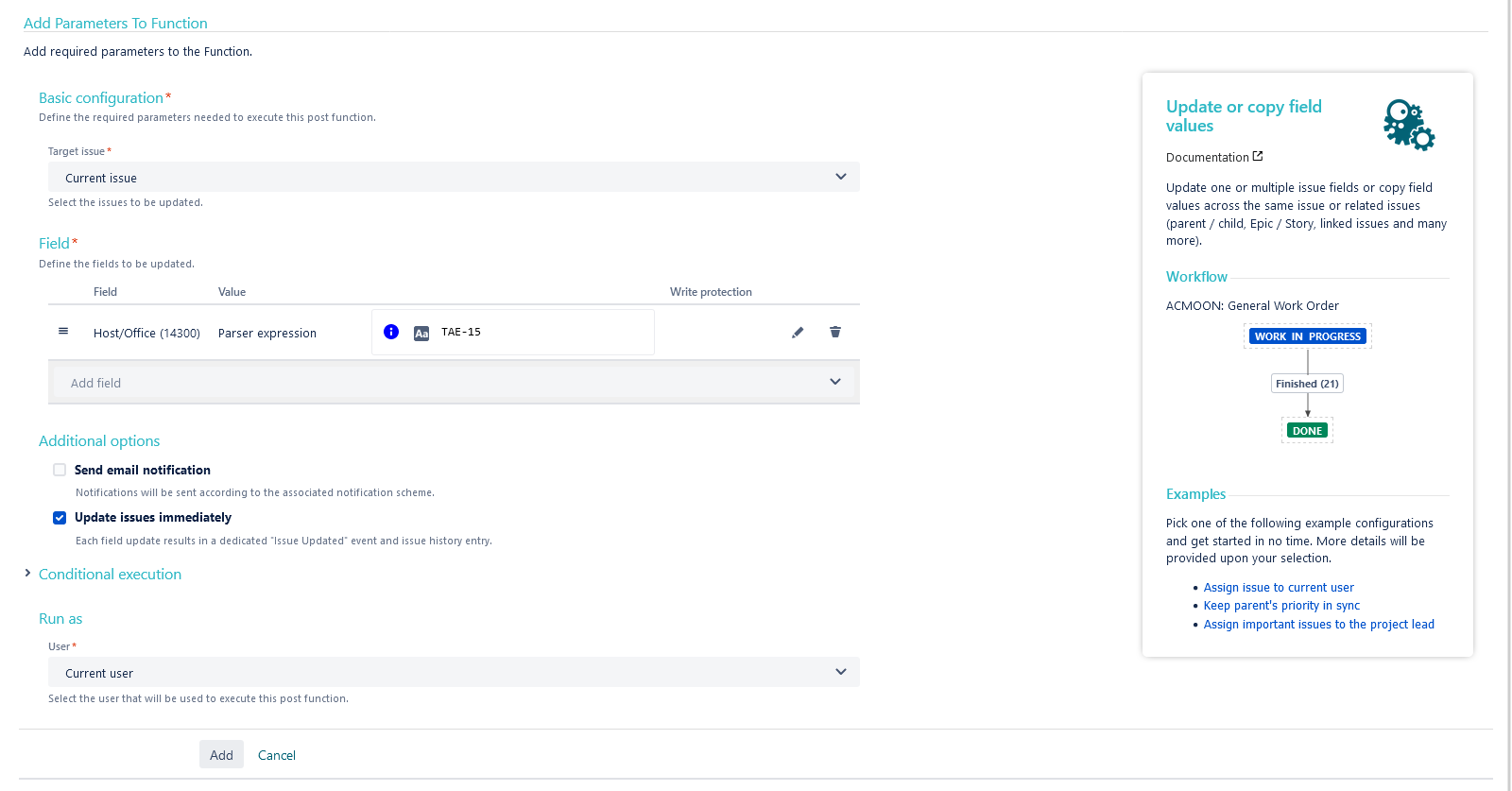Click the Aa text mode icon
This screenshot has width=1512, height=791.
click(421, 333)
